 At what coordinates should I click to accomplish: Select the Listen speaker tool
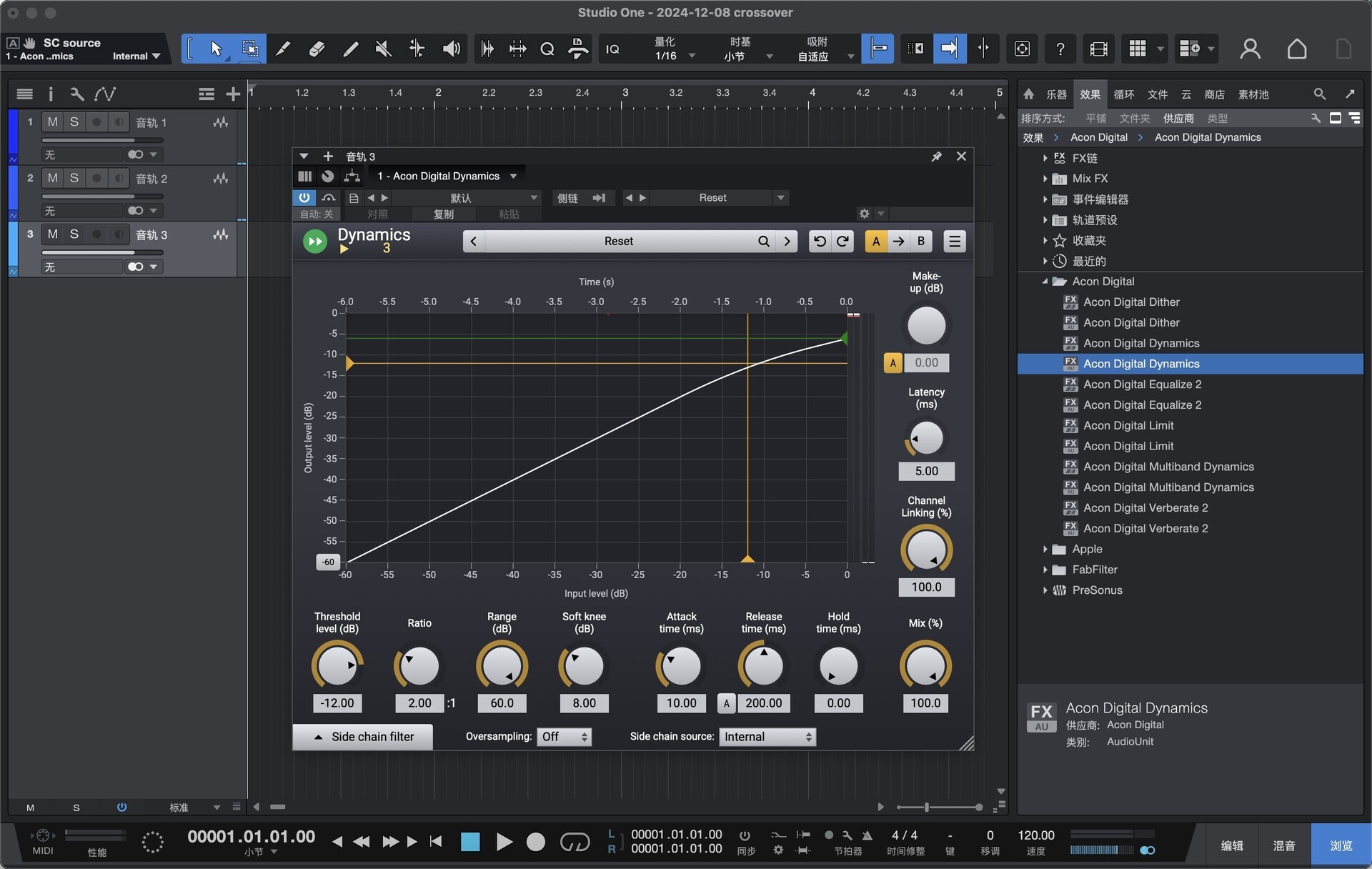451,49
